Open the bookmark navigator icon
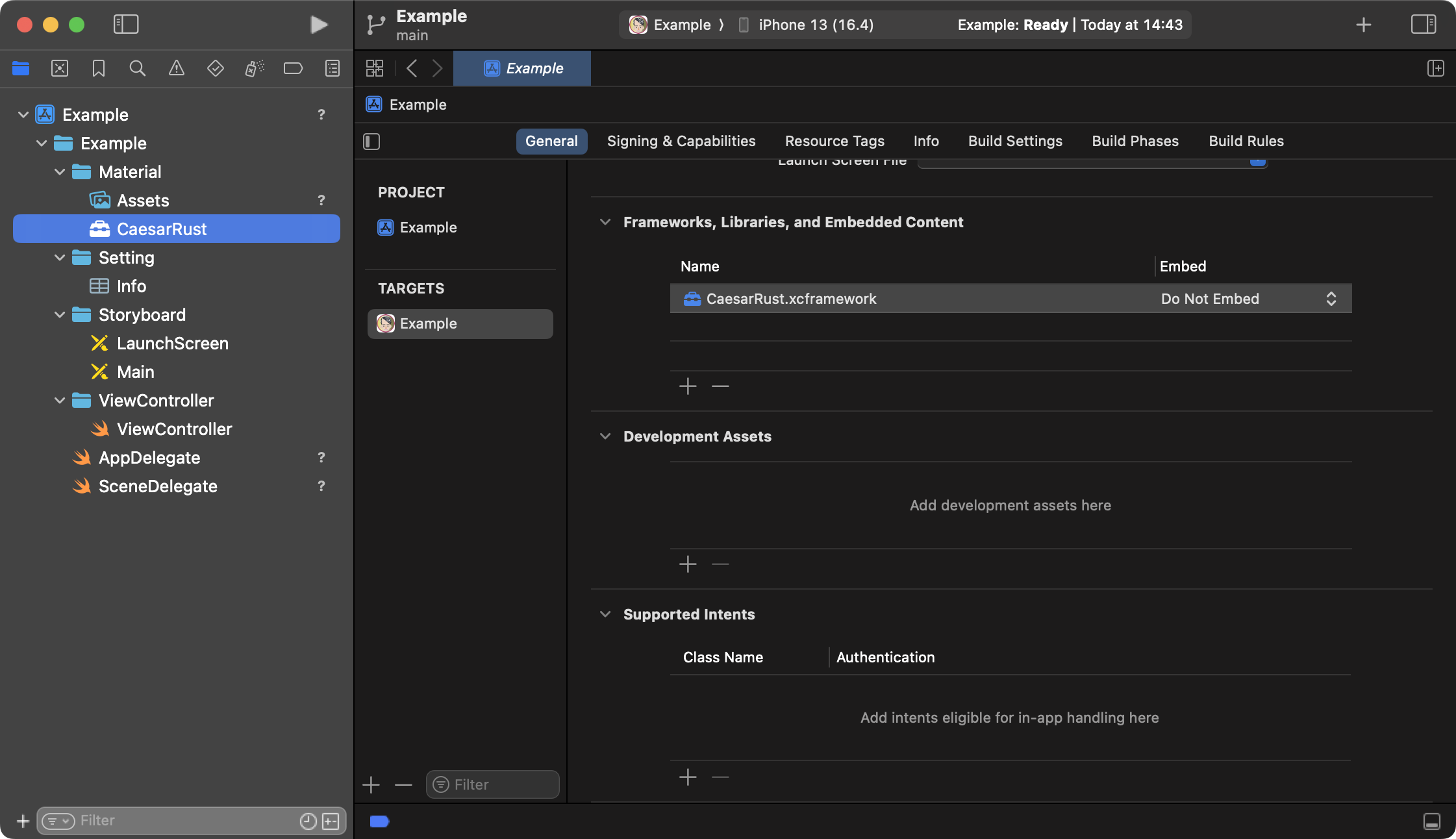This screenshot has width=1456, height=839. click(x=99, y=68)
